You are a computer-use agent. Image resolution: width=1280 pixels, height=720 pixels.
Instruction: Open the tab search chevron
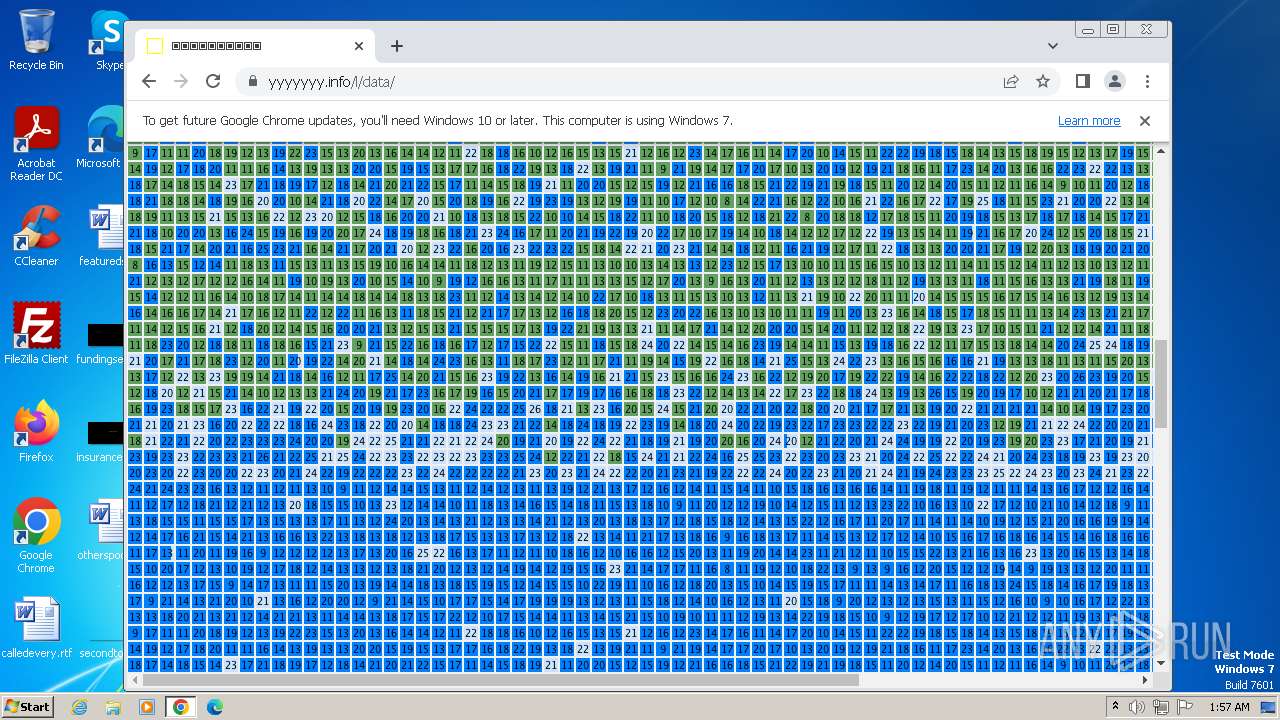click(1053, 46)
